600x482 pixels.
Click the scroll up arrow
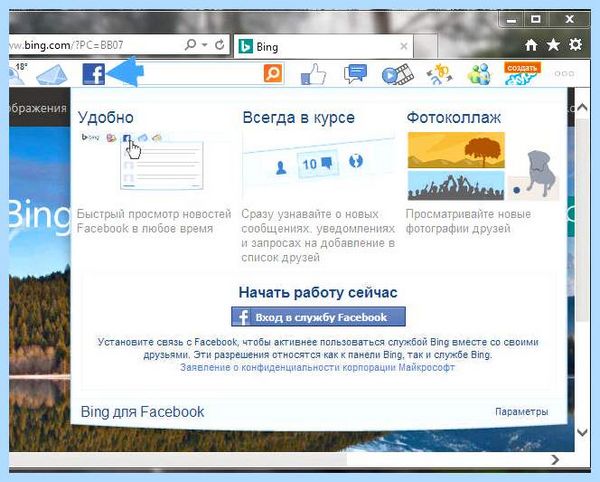coord(582,107)
